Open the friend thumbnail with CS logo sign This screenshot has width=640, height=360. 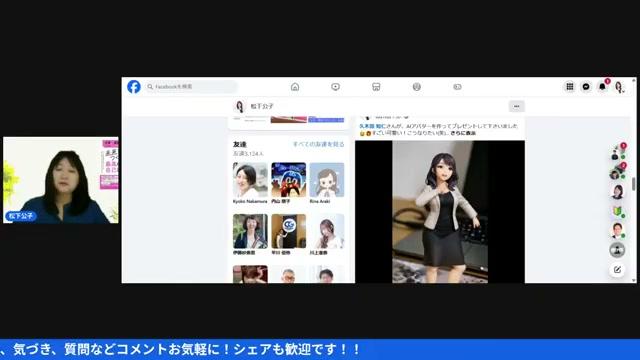click(x=289, y=231)
